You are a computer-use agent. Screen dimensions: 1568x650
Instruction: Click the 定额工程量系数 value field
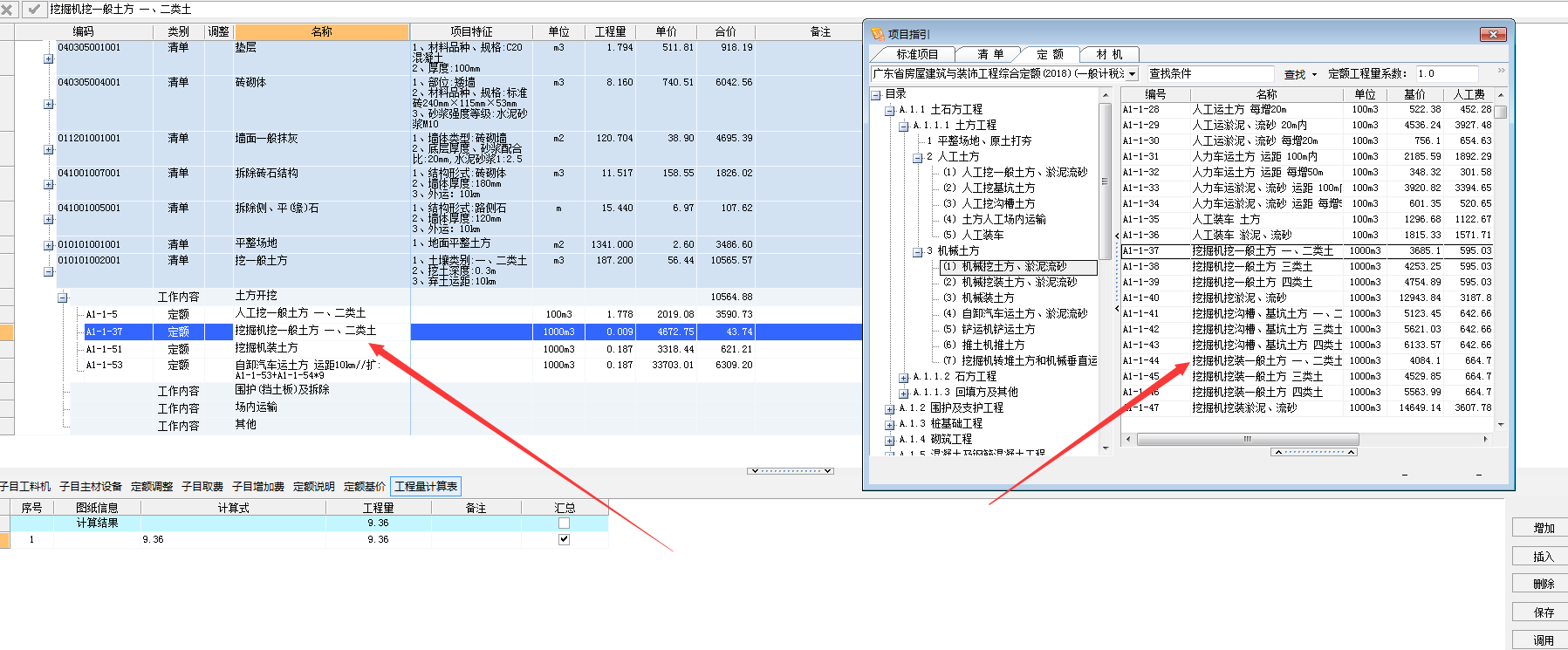tap(1446, 74)
